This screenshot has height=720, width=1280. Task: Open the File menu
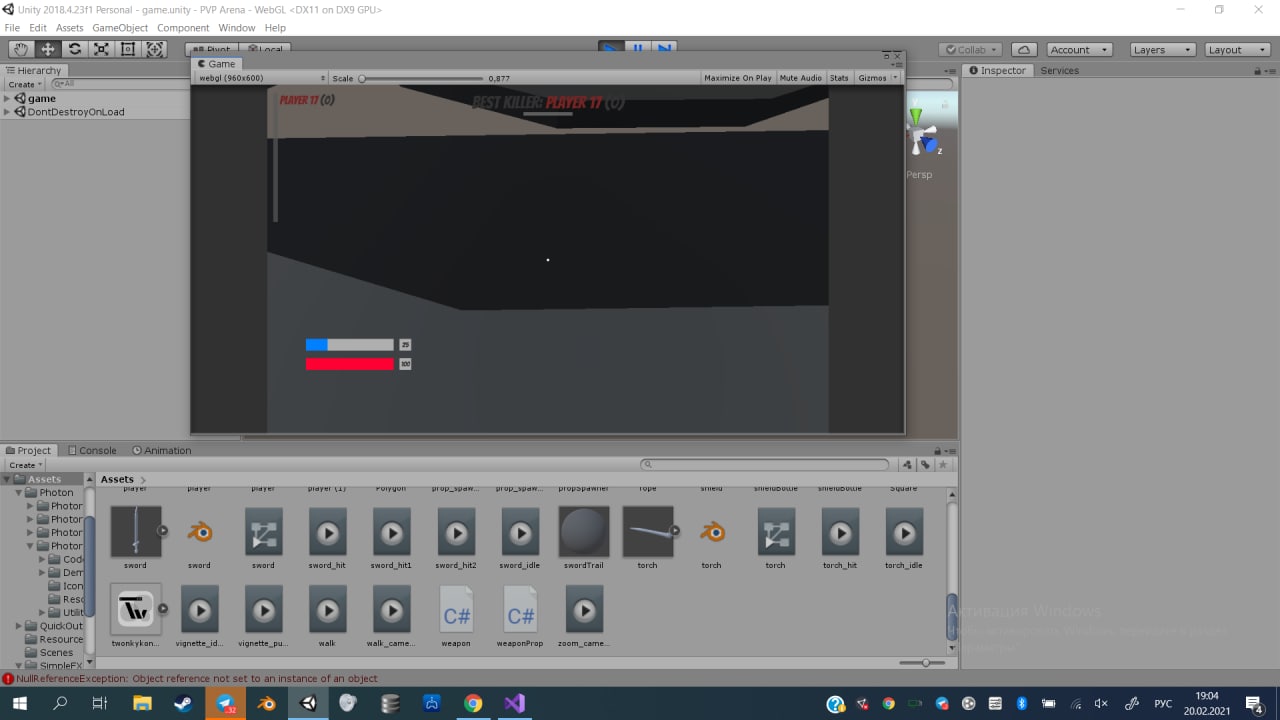click(12, 28)
